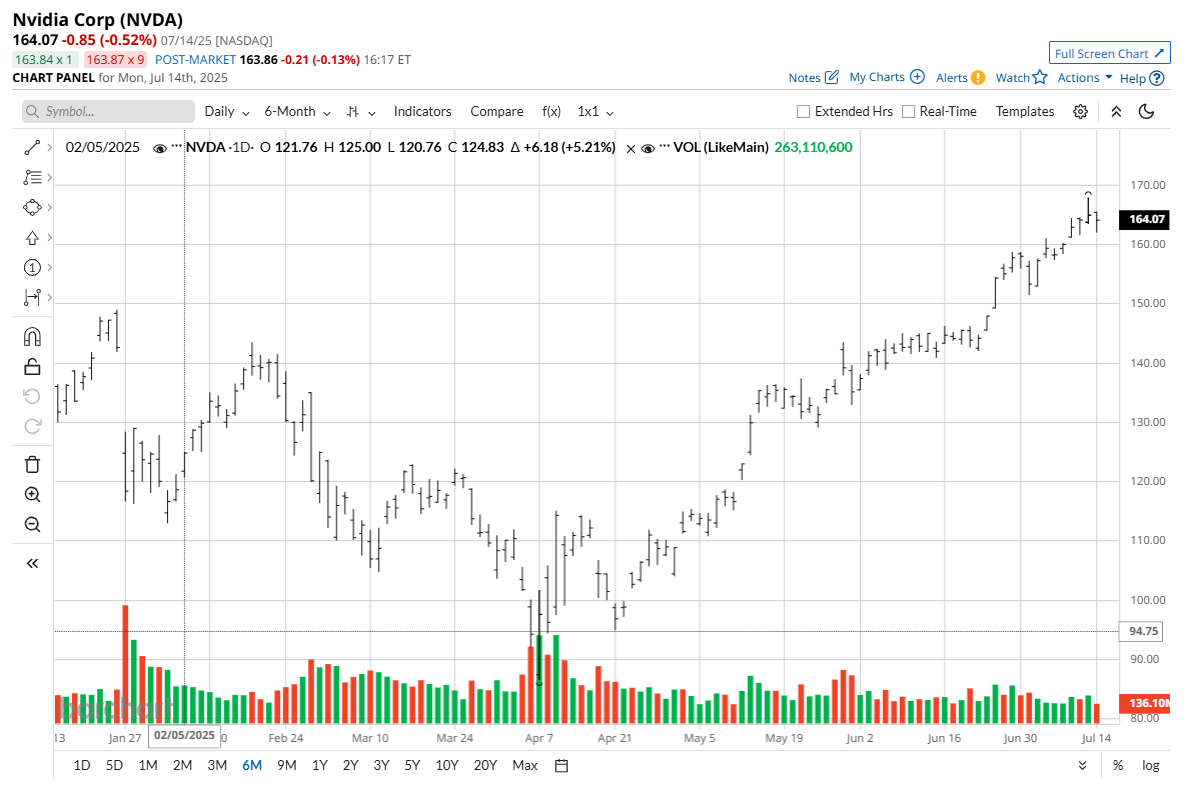Pick the numbered label annotation tool

point(32,267)
